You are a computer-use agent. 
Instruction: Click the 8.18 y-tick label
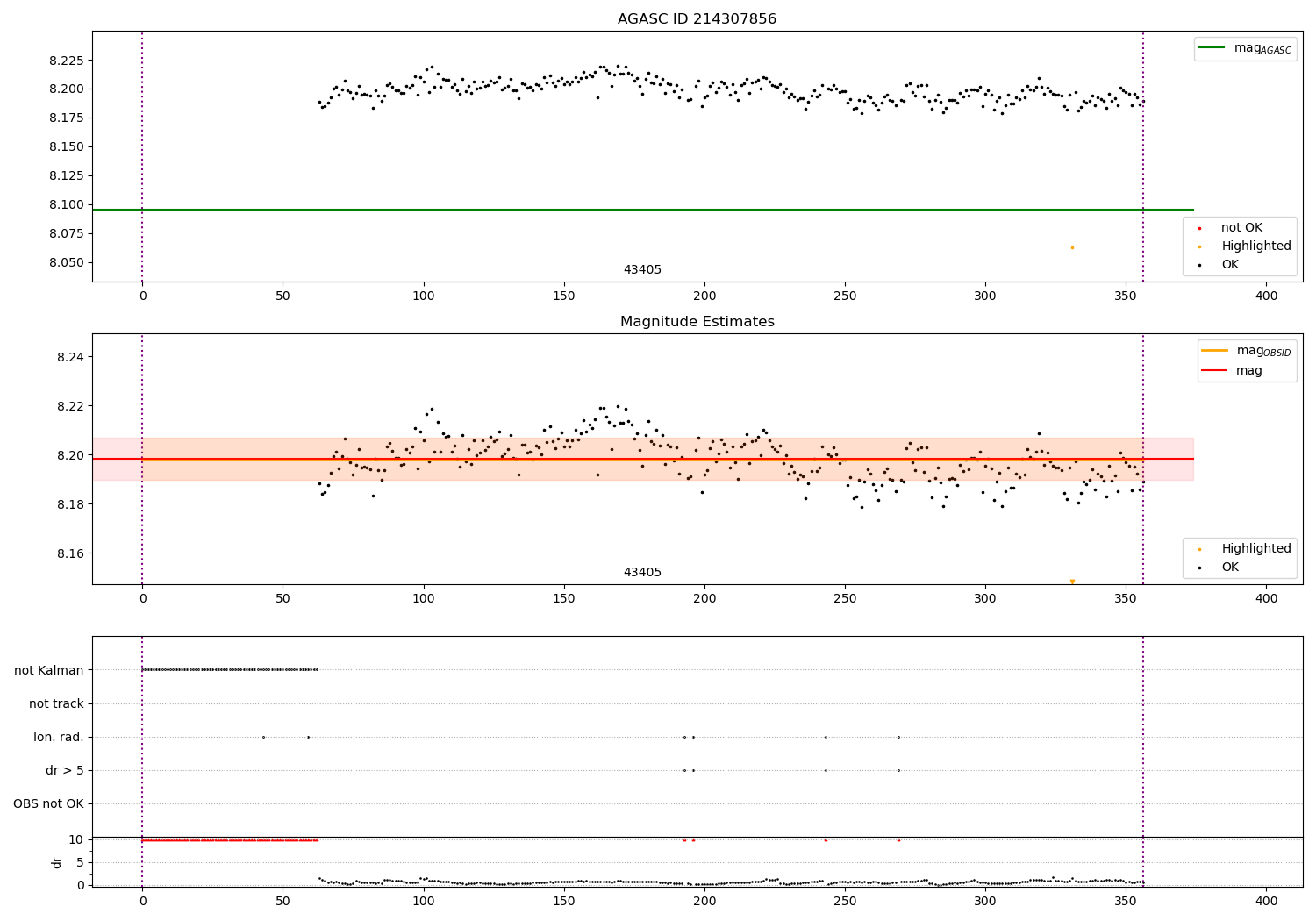click(x=71, y=505)
